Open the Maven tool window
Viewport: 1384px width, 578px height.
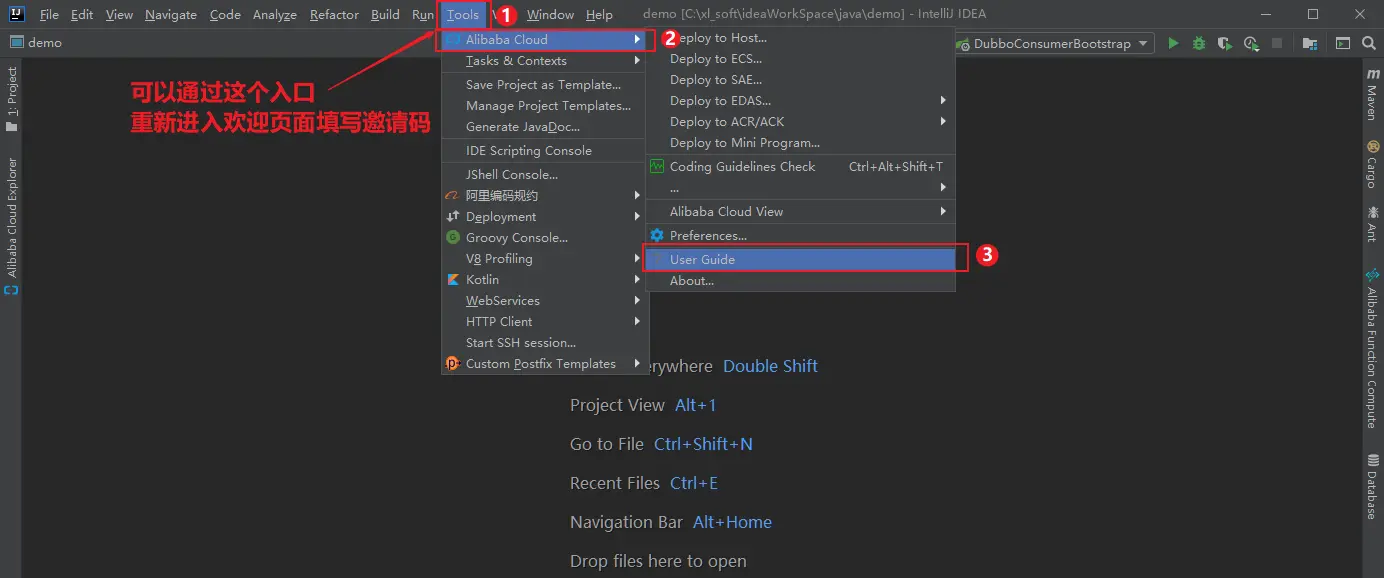(x=1372, y=95)
